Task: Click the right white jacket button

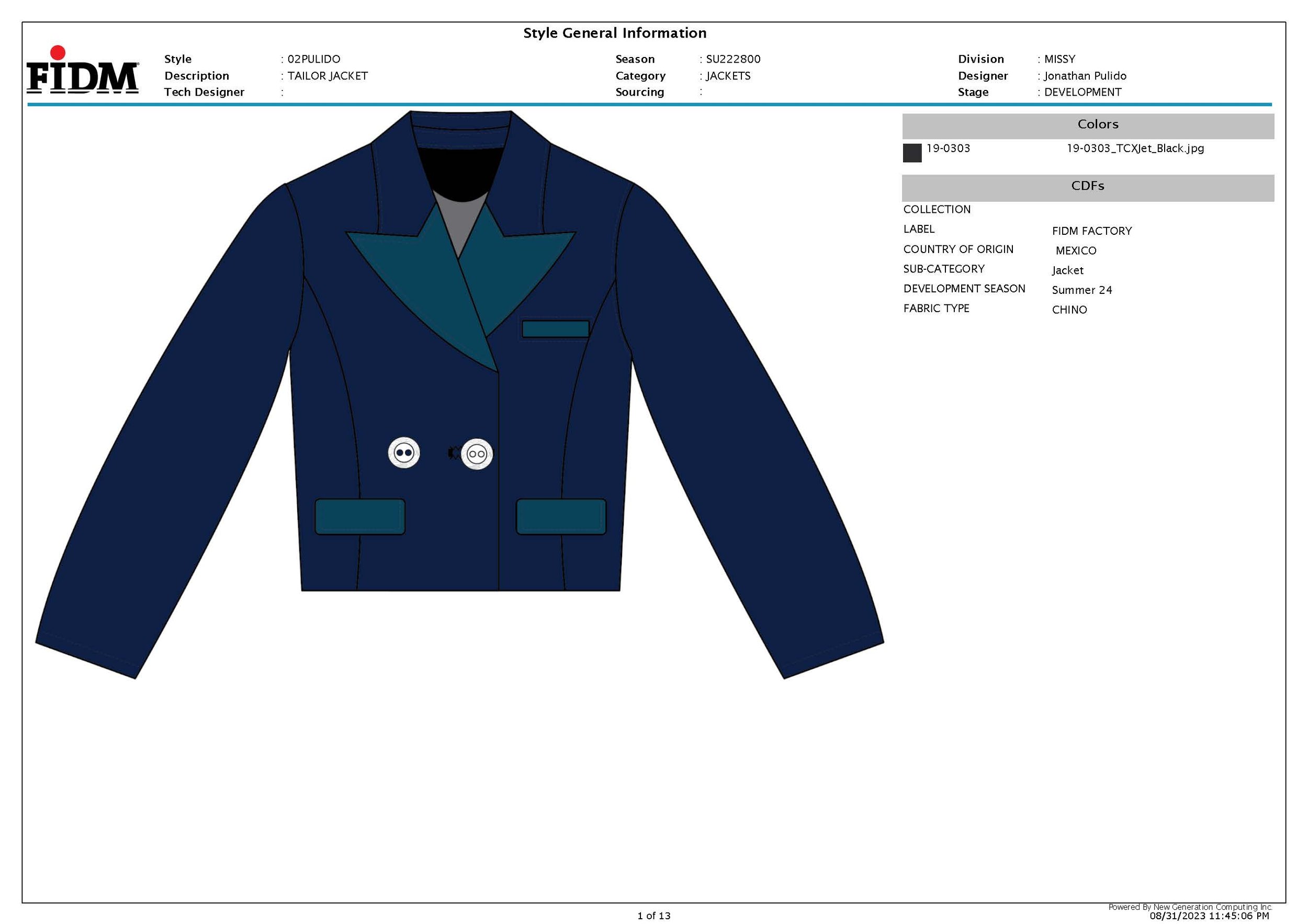Action: [476, 454]
